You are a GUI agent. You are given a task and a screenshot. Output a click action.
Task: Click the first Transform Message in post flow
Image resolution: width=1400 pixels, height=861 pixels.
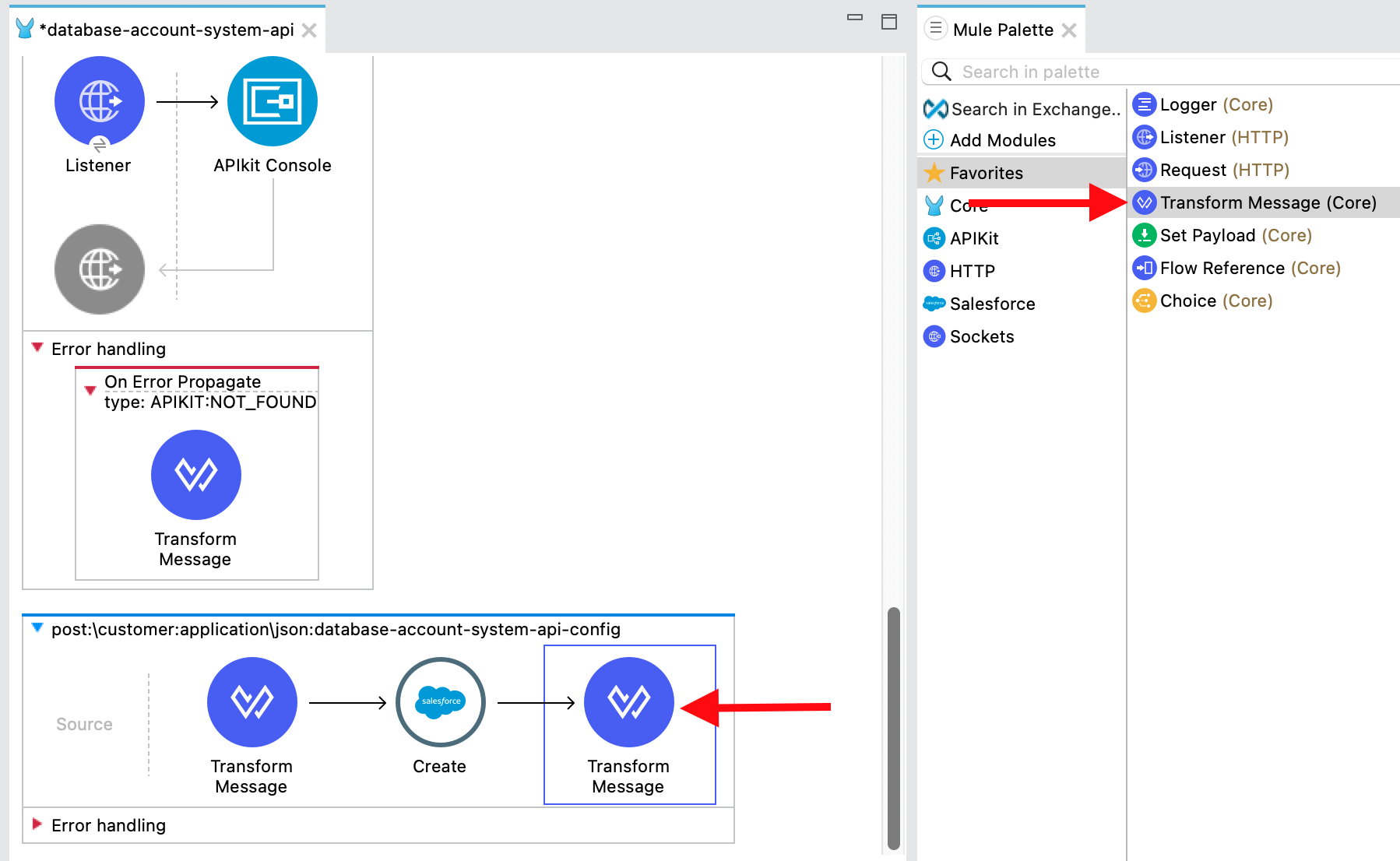click(252, 702)
